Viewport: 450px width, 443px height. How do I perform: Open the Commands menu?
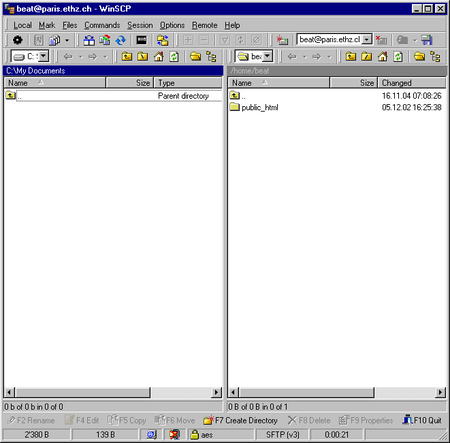[x=102, y=25]
